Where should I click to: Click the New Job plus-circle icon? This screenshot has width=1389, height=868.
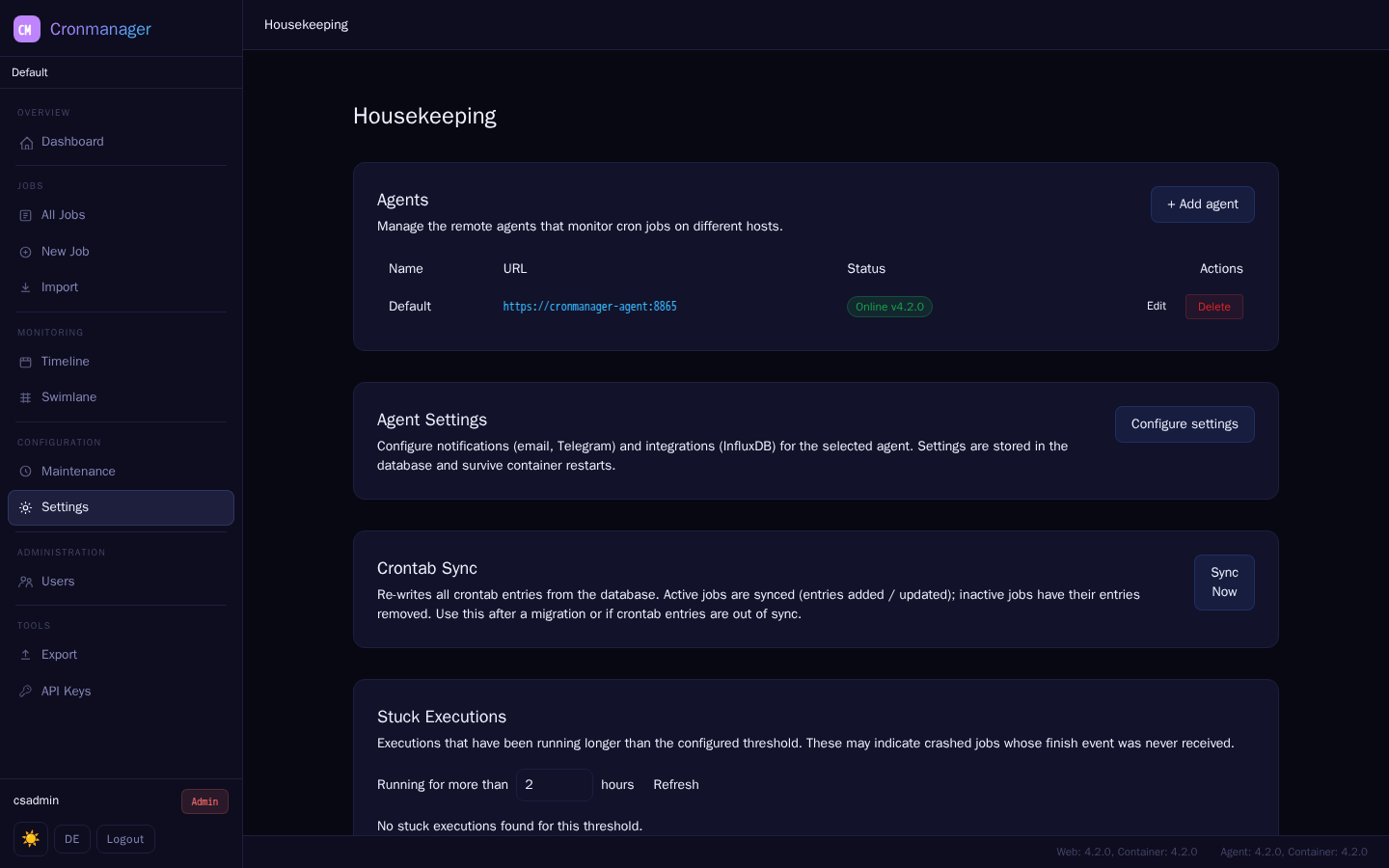pyautogui.click(x=26, y=252)
